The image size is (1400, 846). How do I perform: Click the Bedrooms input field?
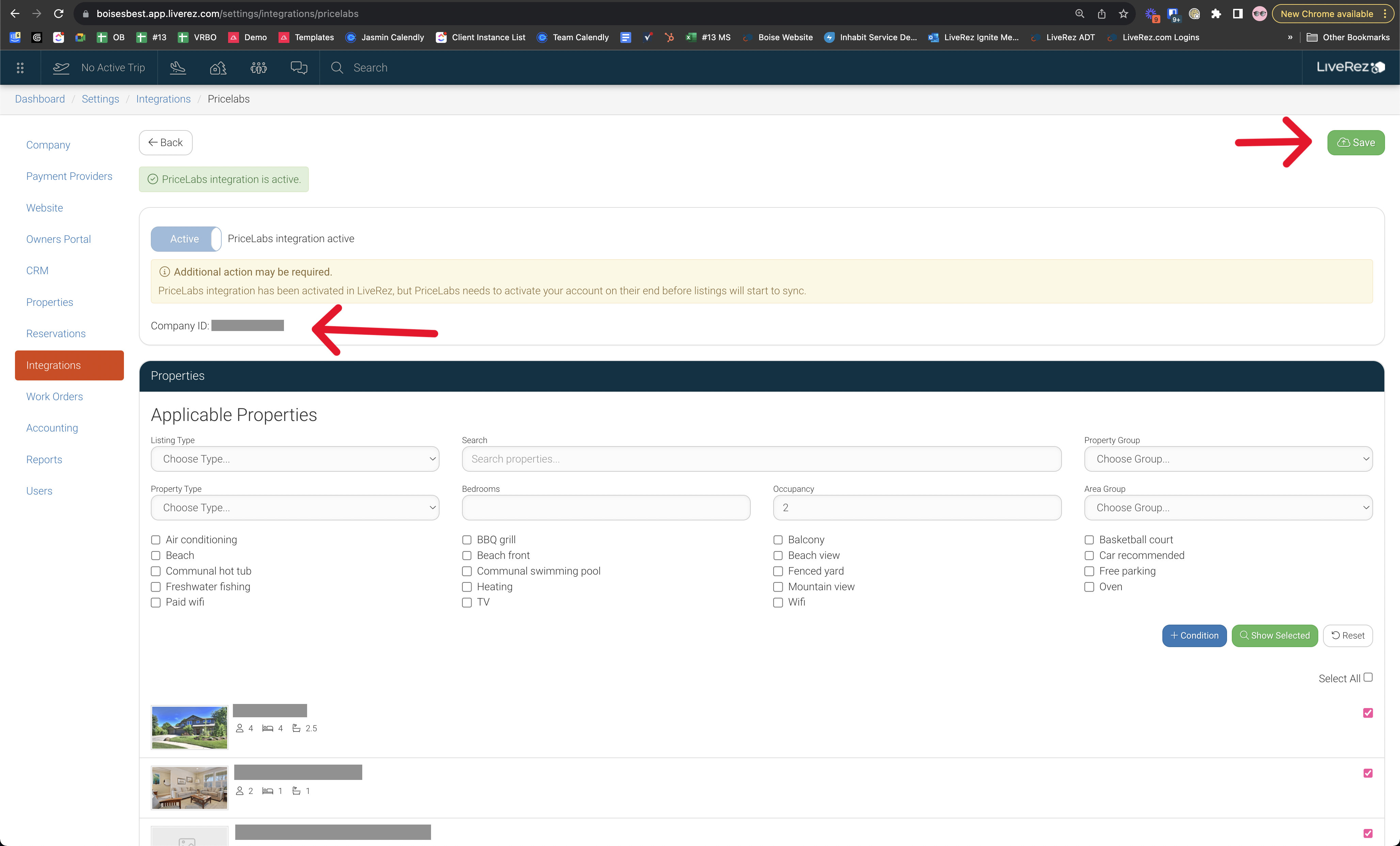pos(606,508)
